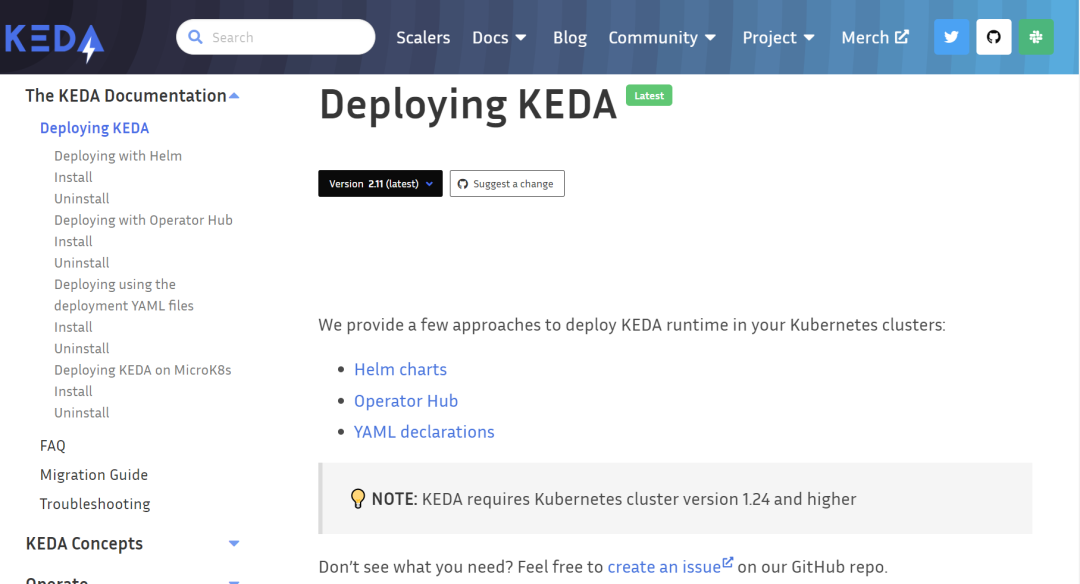Click into the Search field

click(x=285, y=37)
